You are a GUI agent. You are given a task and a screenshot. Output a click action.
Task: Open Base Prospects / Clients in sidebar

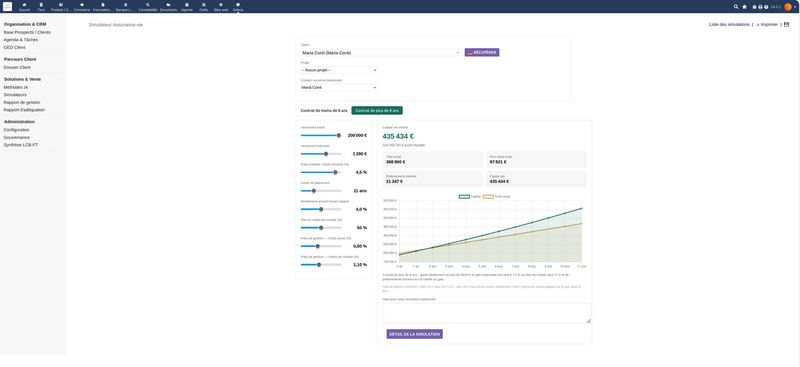(27, 32)
